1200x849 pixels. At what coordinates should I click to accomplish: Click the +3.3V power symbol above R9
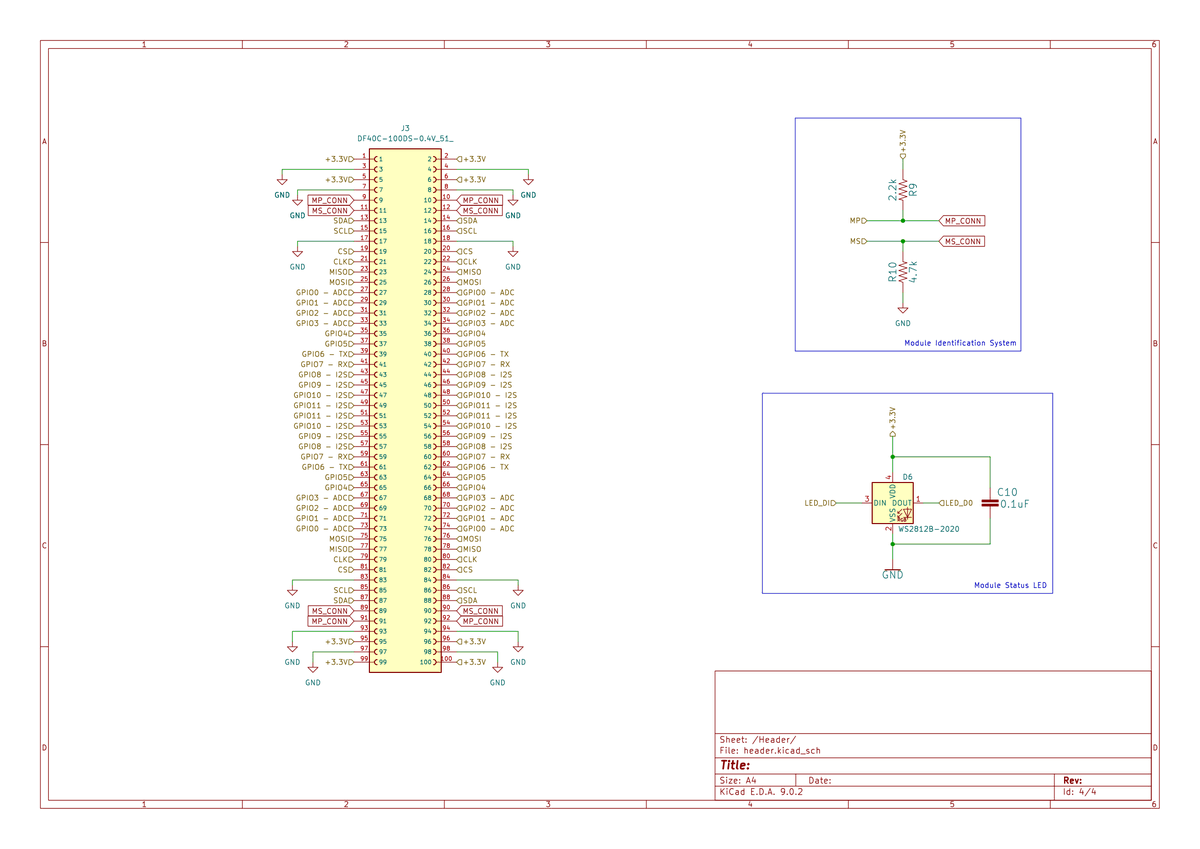903,145
